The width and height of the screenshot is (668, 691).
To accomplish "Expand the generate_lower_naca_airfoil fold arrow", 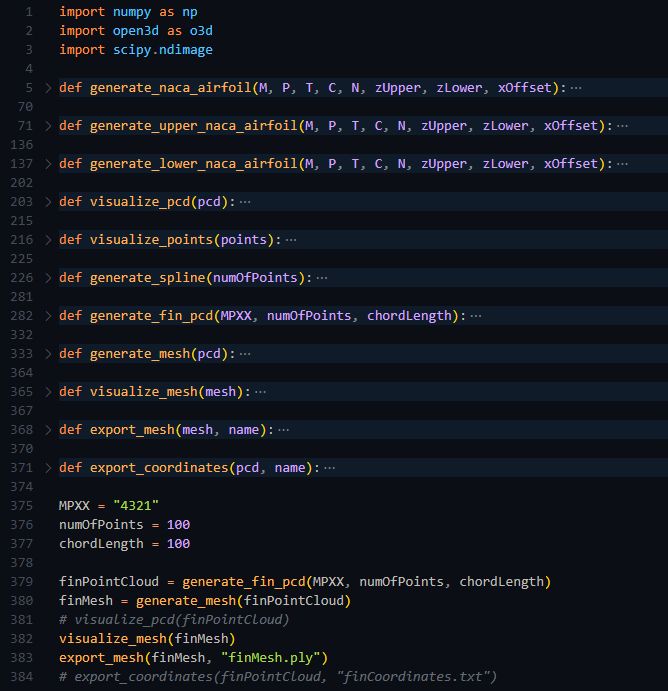I will point(48,164).
